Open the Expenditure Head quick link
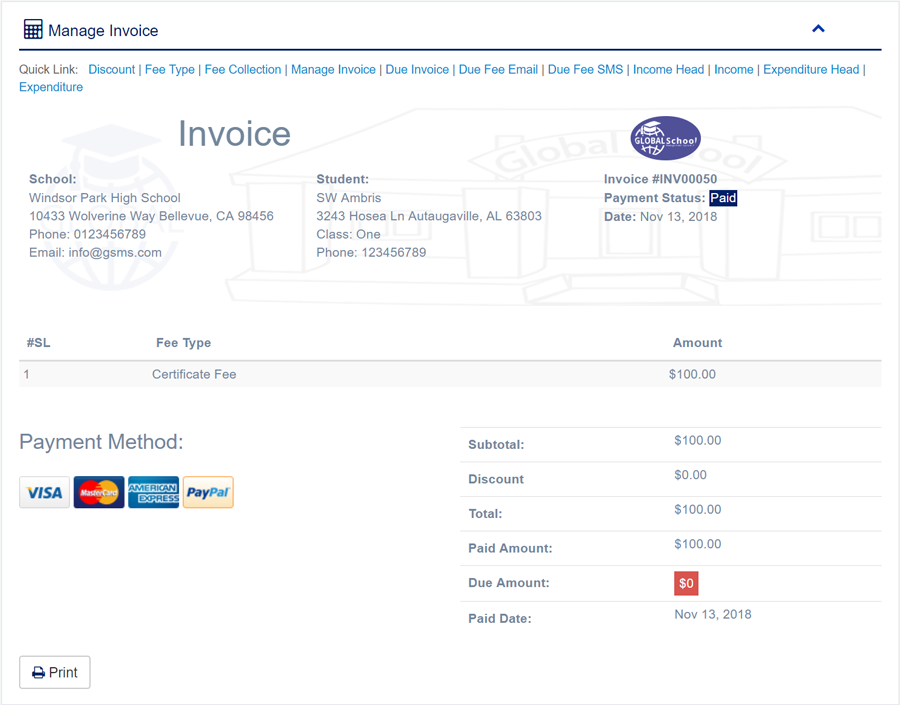The width and height of the screenshot is (900, 705). coord(810,69)
